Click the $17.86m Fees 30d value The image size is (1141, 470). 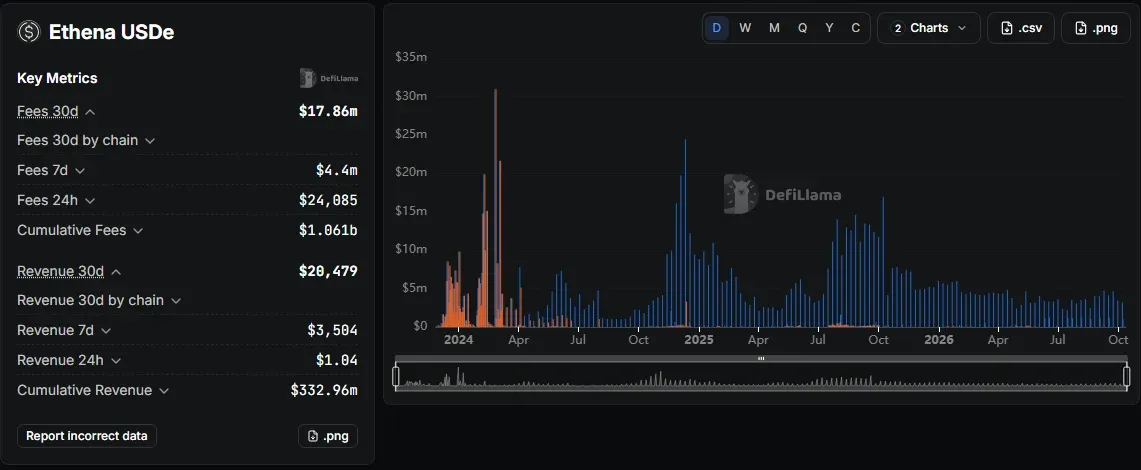coord(328,111)
